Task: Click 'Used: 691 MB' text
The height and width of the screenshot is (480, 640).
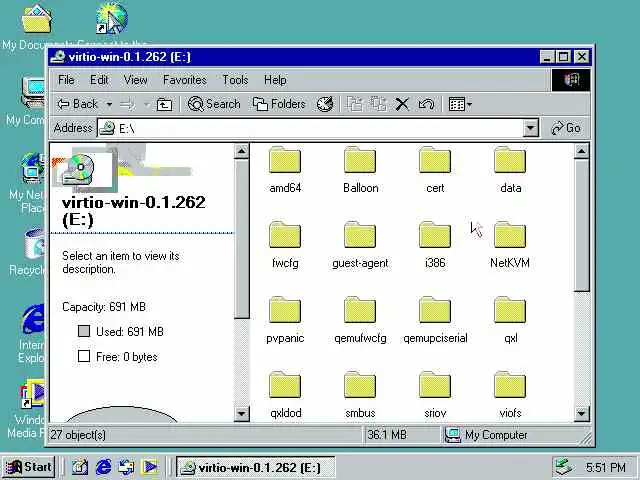Action: click(130, 331)
